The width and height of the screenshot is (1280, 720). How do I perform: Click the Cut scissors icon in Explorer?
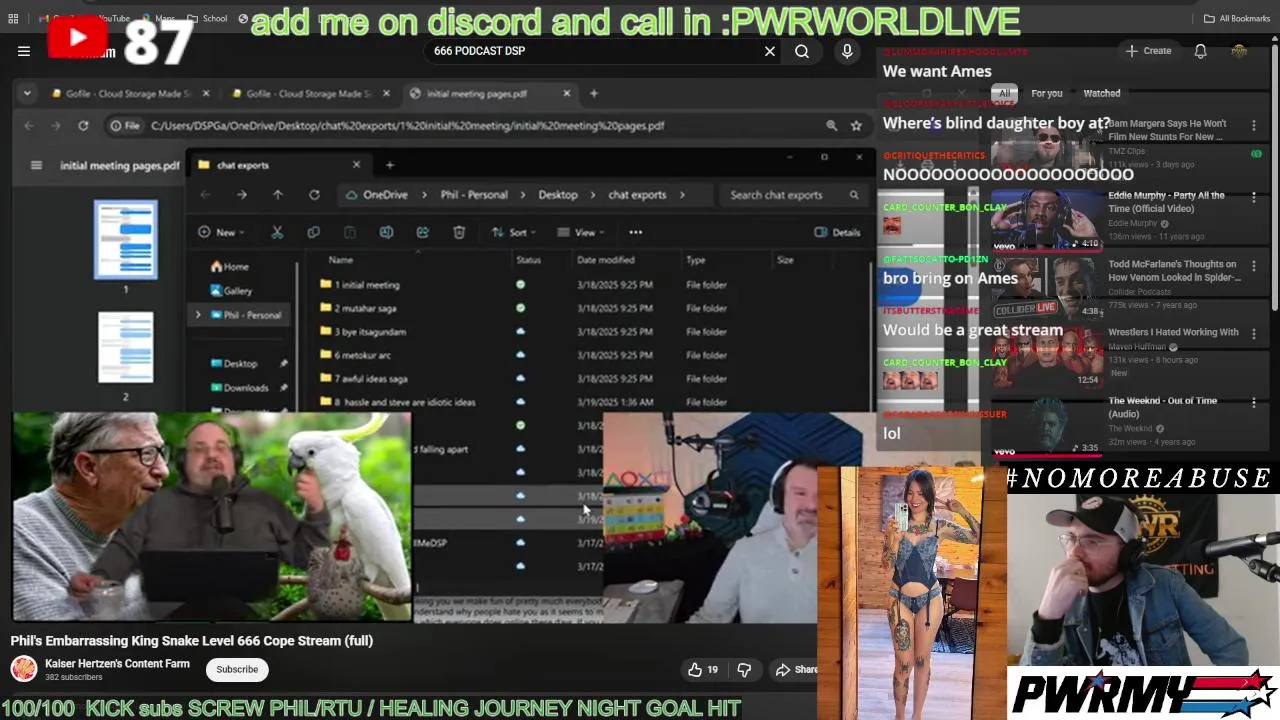pos(277,232)
